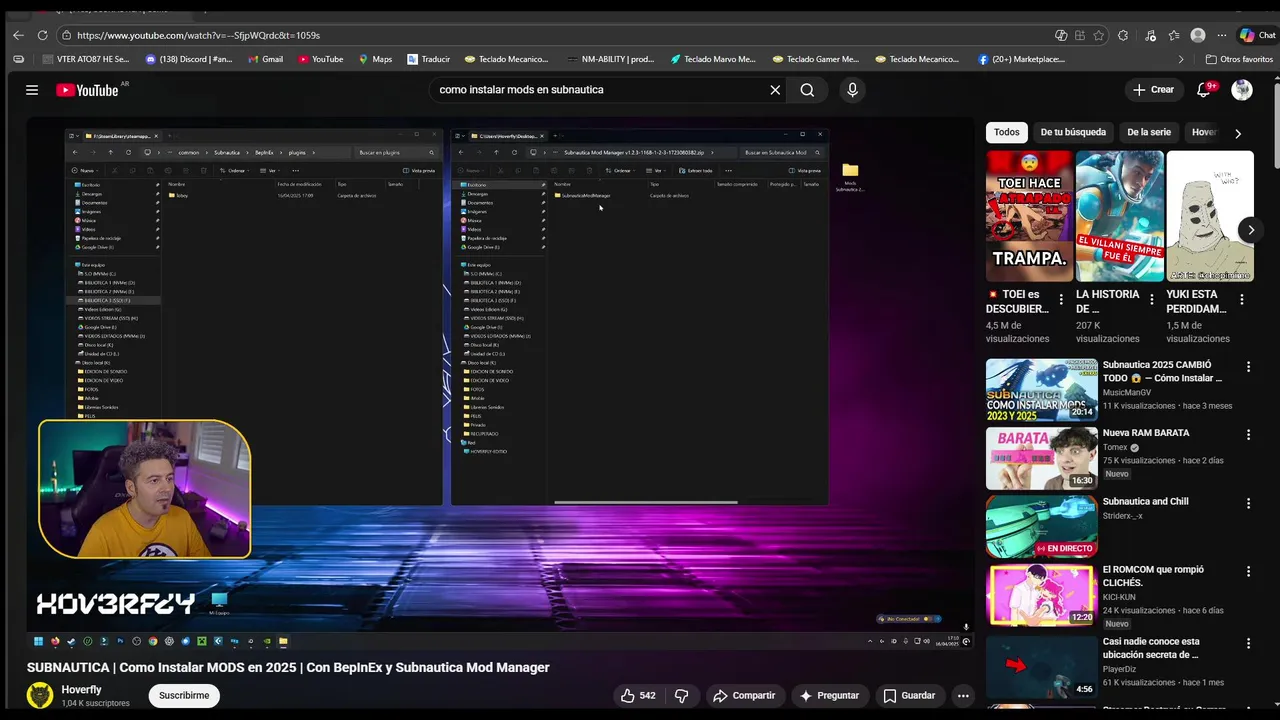The width and height of the screenshot is (1280, 720).
Task: Click the video player area
Action: (x=500, y=385)
